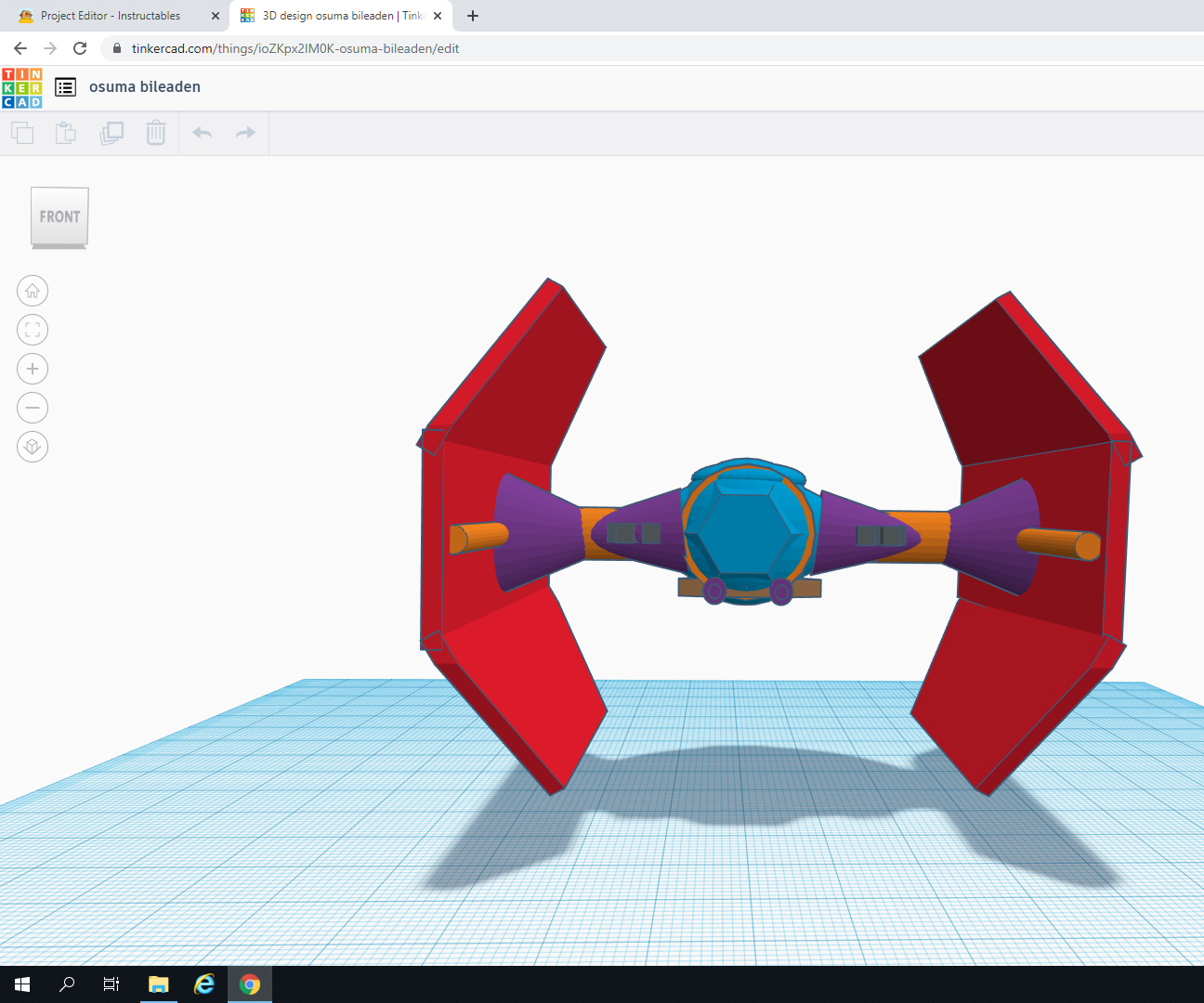Click the Duplicate toolbar icon
Screen dimensions: 1204x1003
(x=111, y=133)
